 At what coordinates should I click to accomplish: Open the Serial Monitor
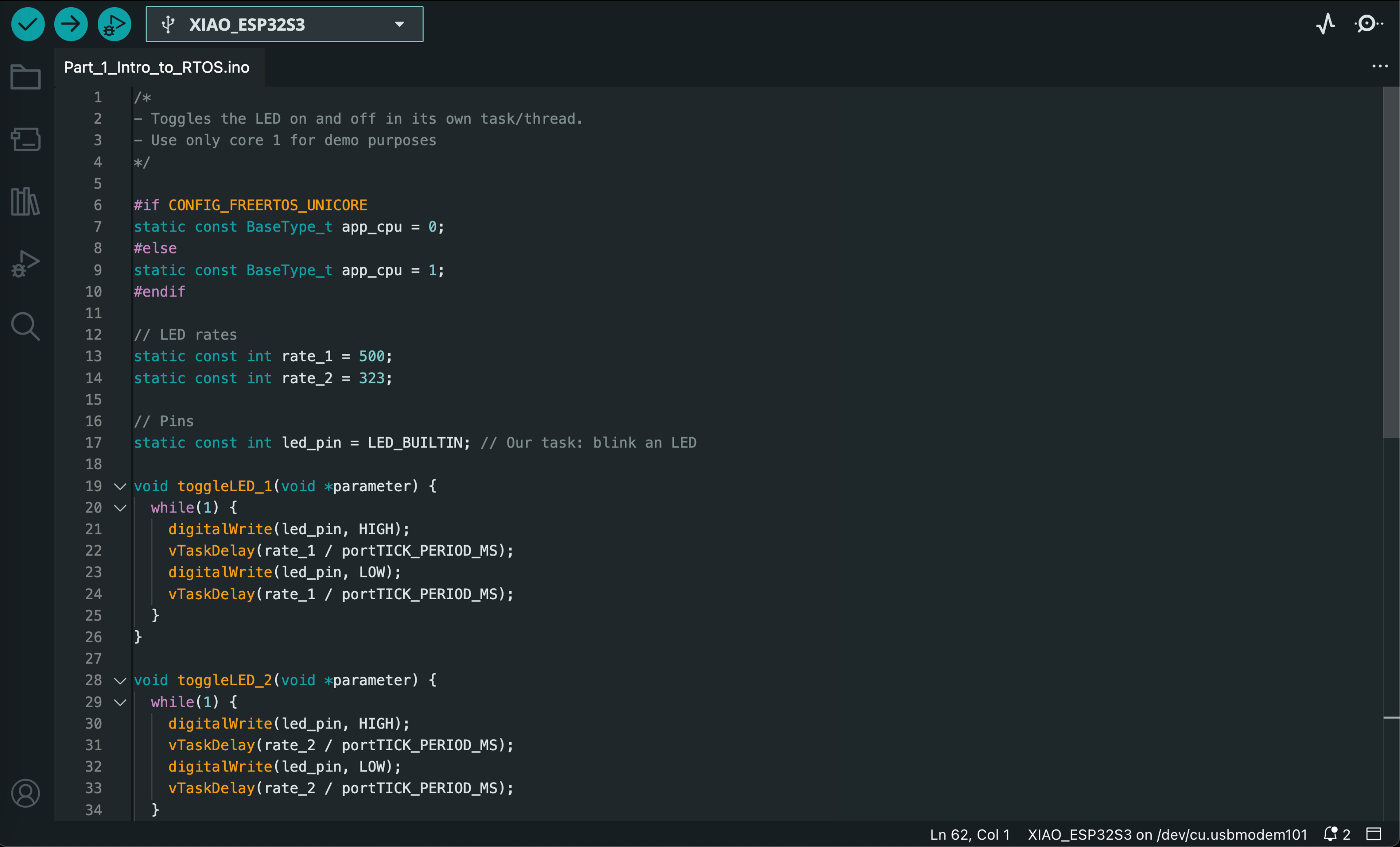pyautogui.click(x=1368, y=24)
